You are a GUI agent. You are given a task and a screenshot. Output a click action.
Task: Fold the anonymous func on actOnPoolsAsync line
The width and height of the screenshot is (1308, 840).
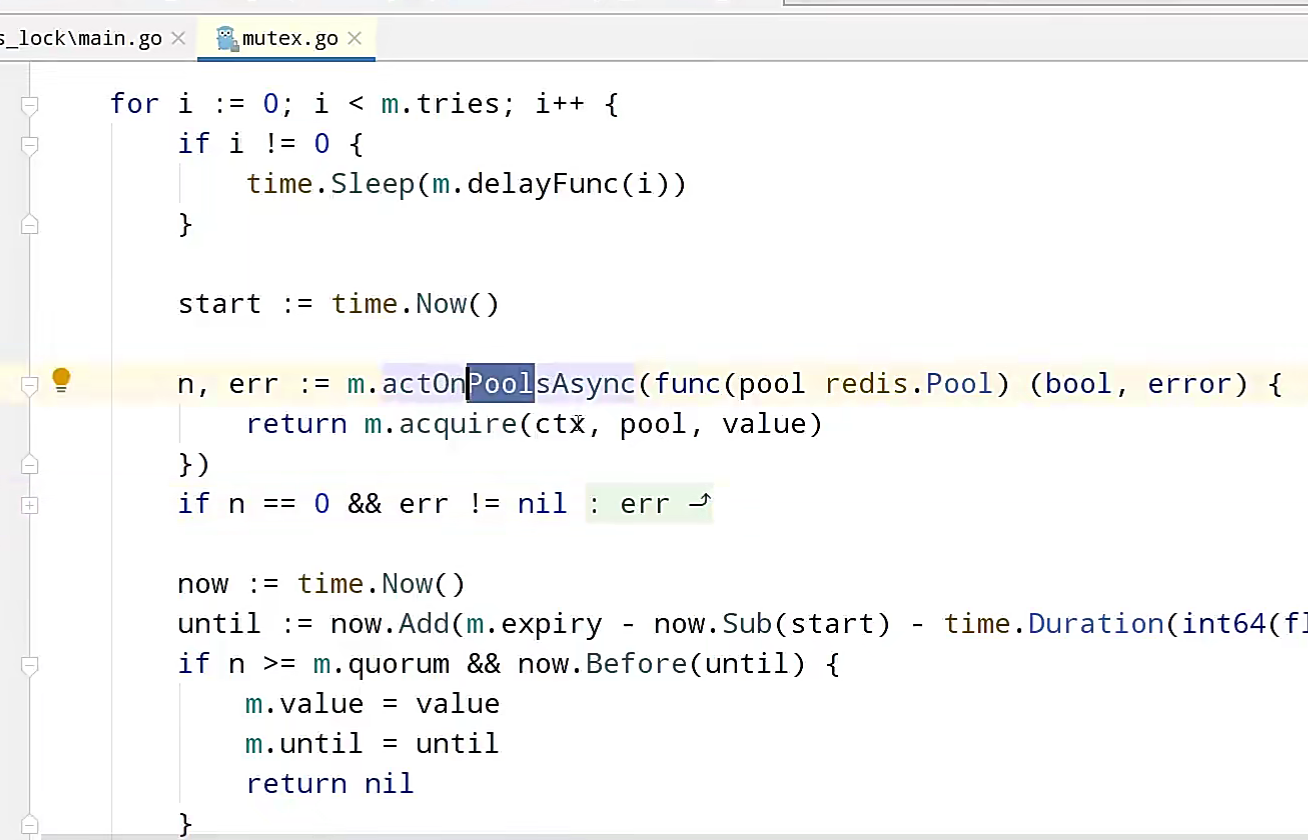click(30, 385)
